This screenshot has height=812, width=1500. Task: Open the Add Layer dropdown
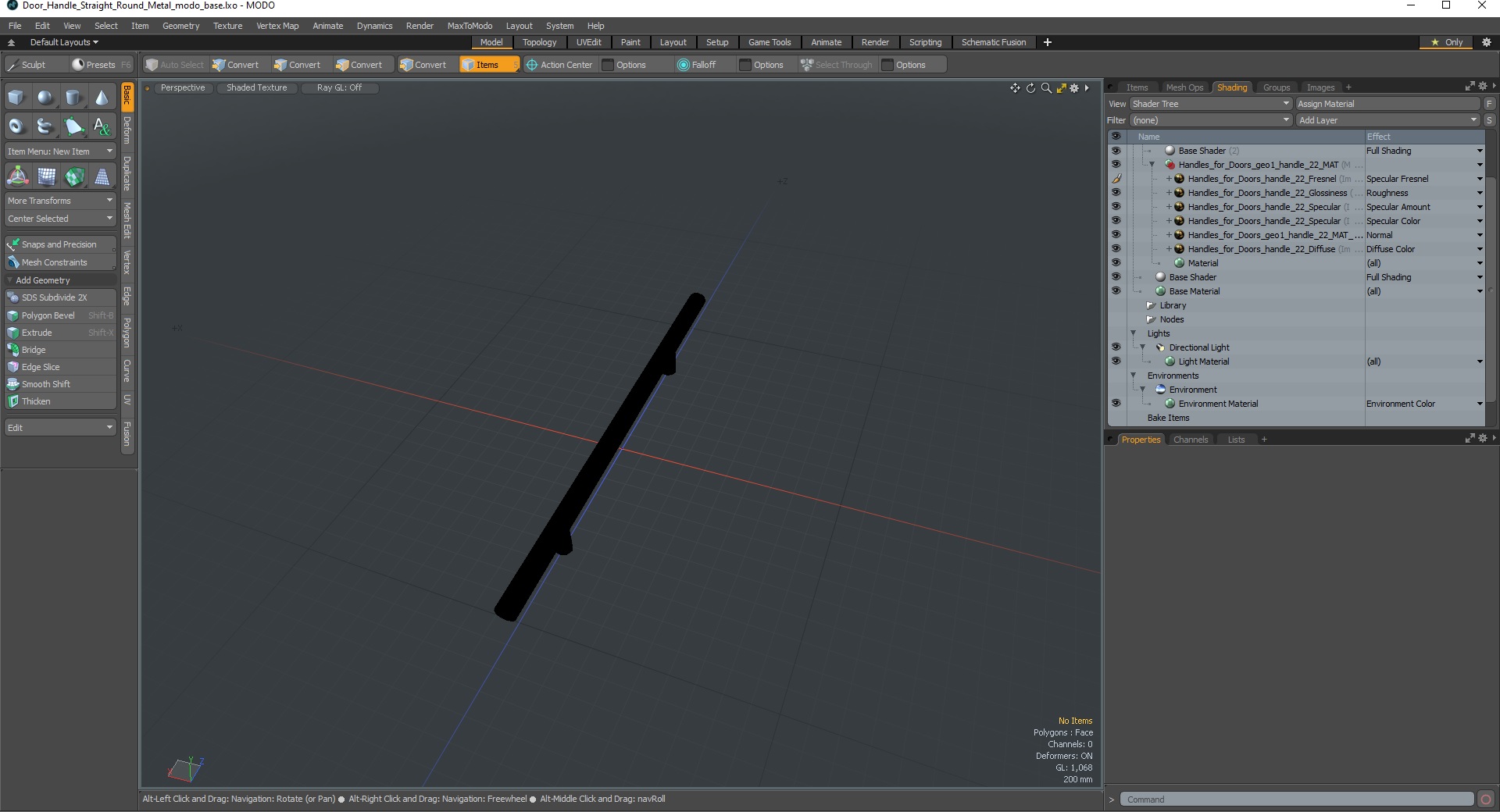click(x=1387, y=120)
